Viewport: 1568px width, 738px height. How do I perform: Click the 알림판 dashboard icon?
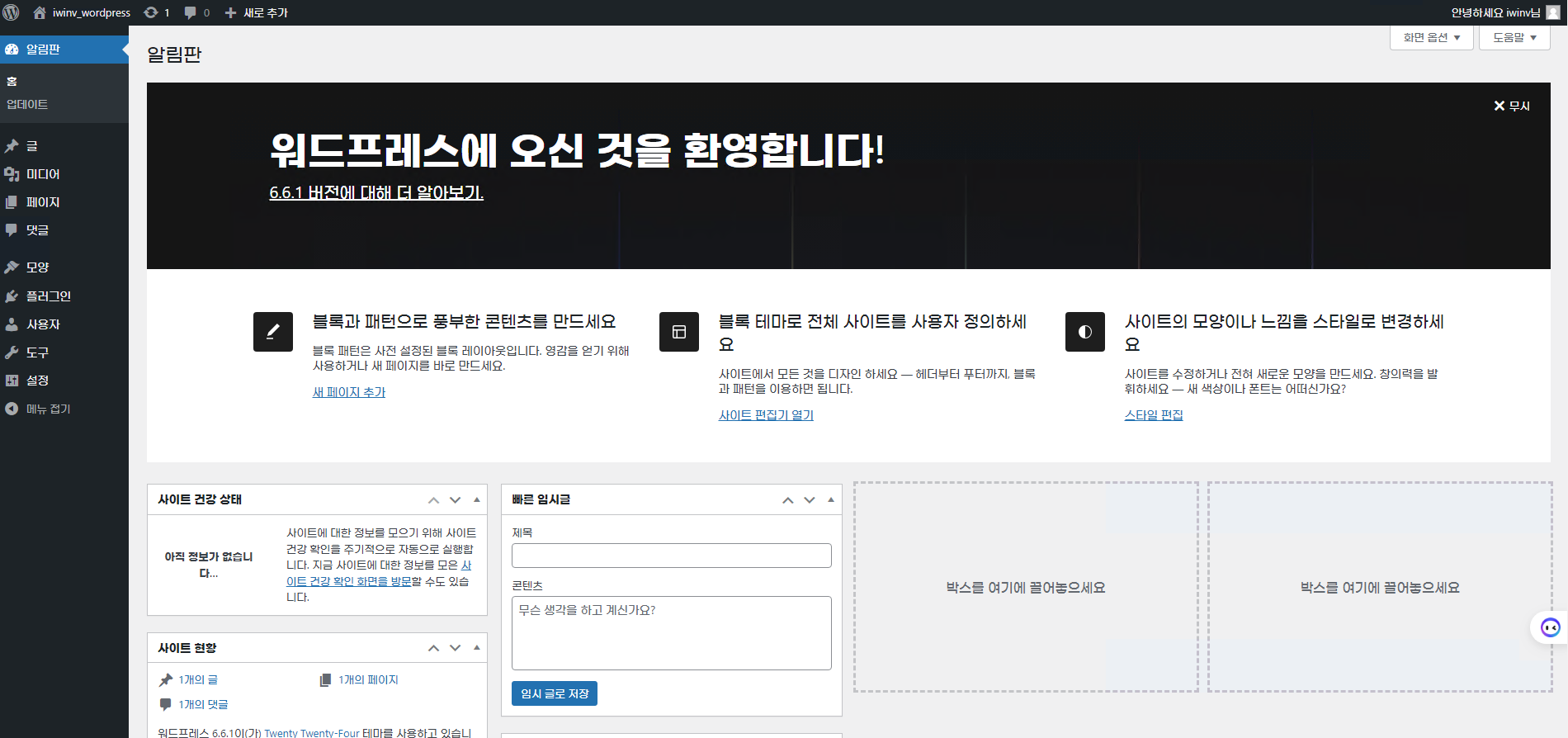pos(12,50)
